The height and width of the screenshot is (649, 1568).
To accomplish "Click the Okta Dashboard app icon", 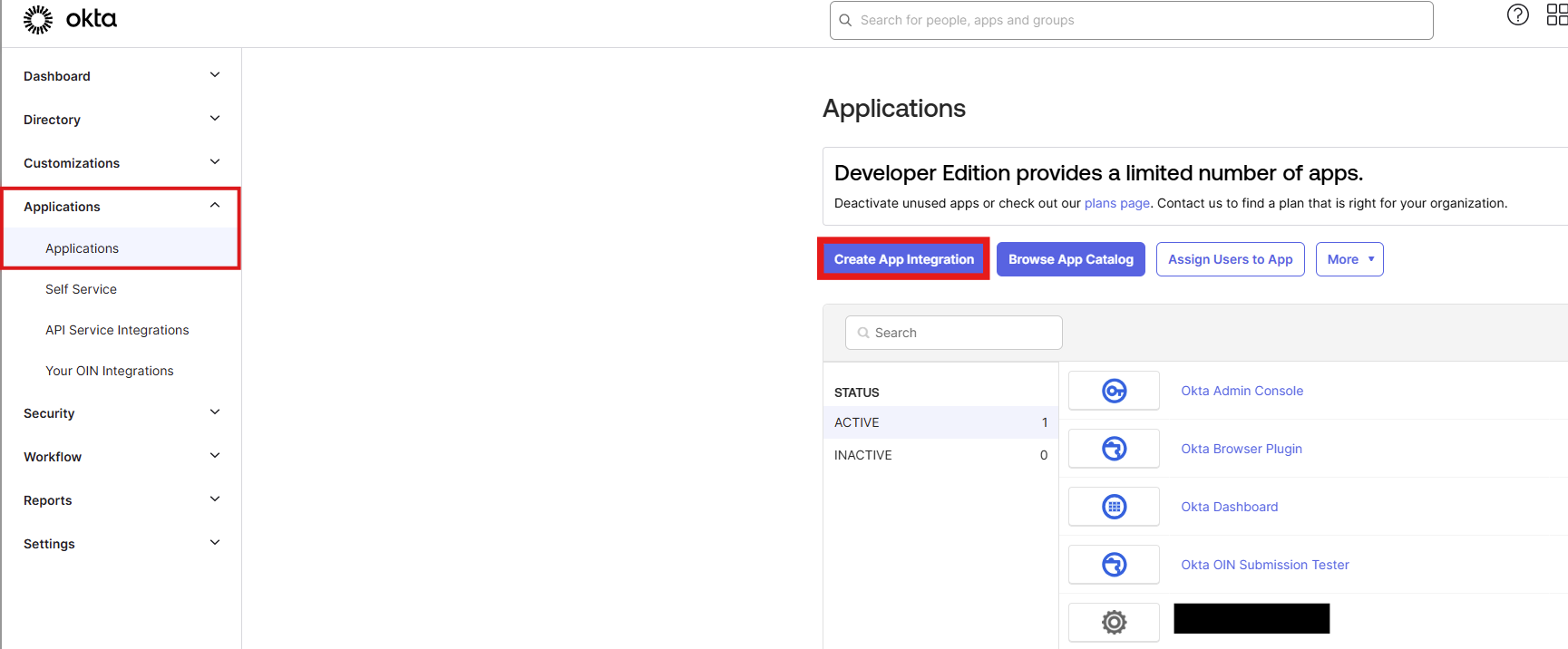I will click(x=1114, y=507).
